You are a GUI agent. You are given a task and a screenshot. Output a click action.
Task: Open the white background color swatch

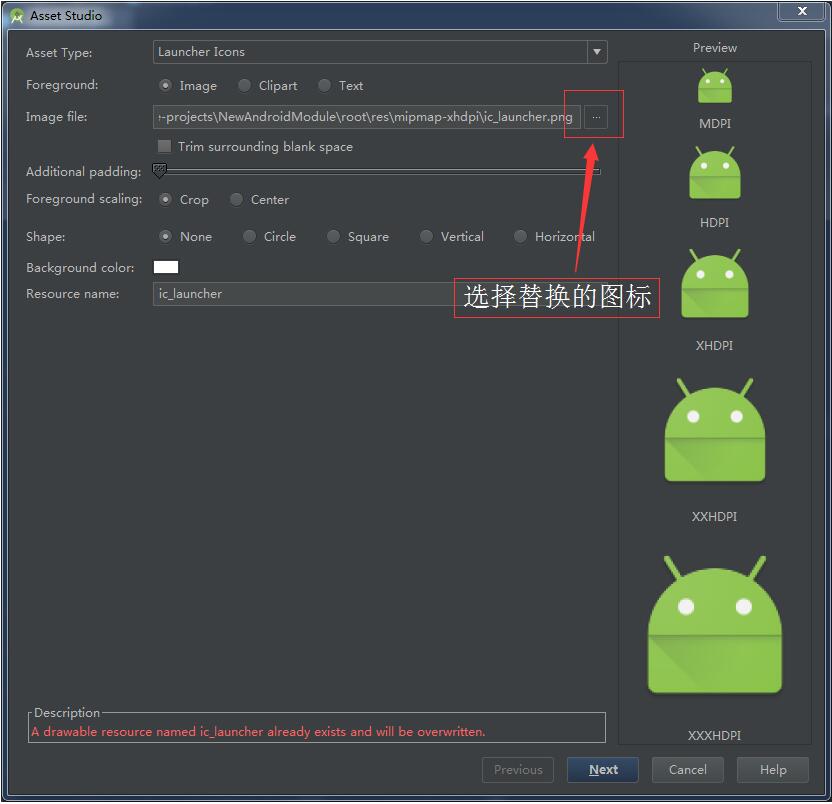click(x=166, y=267)
